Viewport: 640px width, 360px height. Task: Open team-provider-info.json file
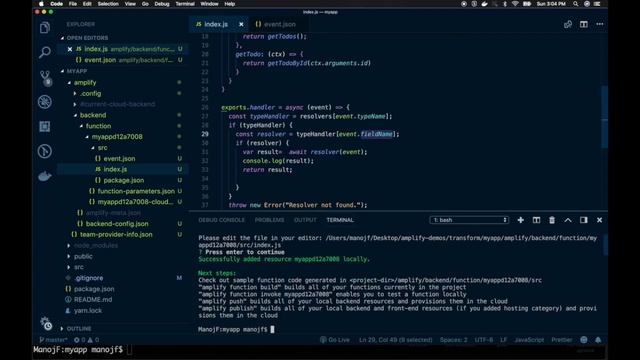pyautogui.click(x=116, y=234)
